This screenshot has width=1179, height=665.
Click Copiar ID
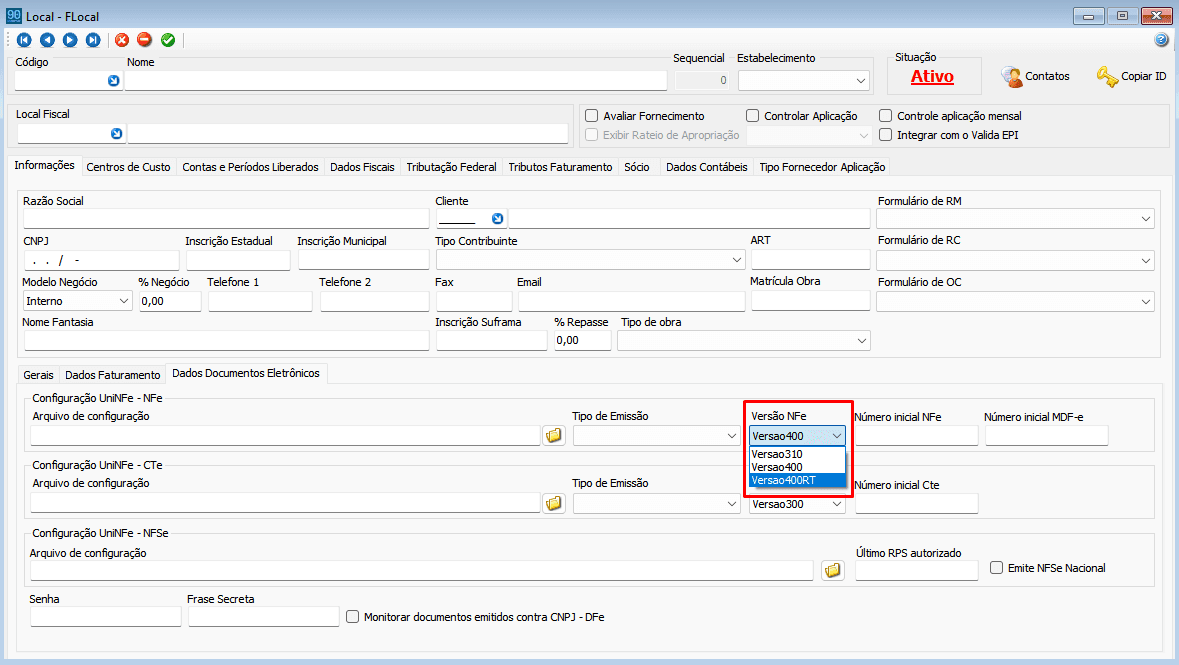[1132, 76]
